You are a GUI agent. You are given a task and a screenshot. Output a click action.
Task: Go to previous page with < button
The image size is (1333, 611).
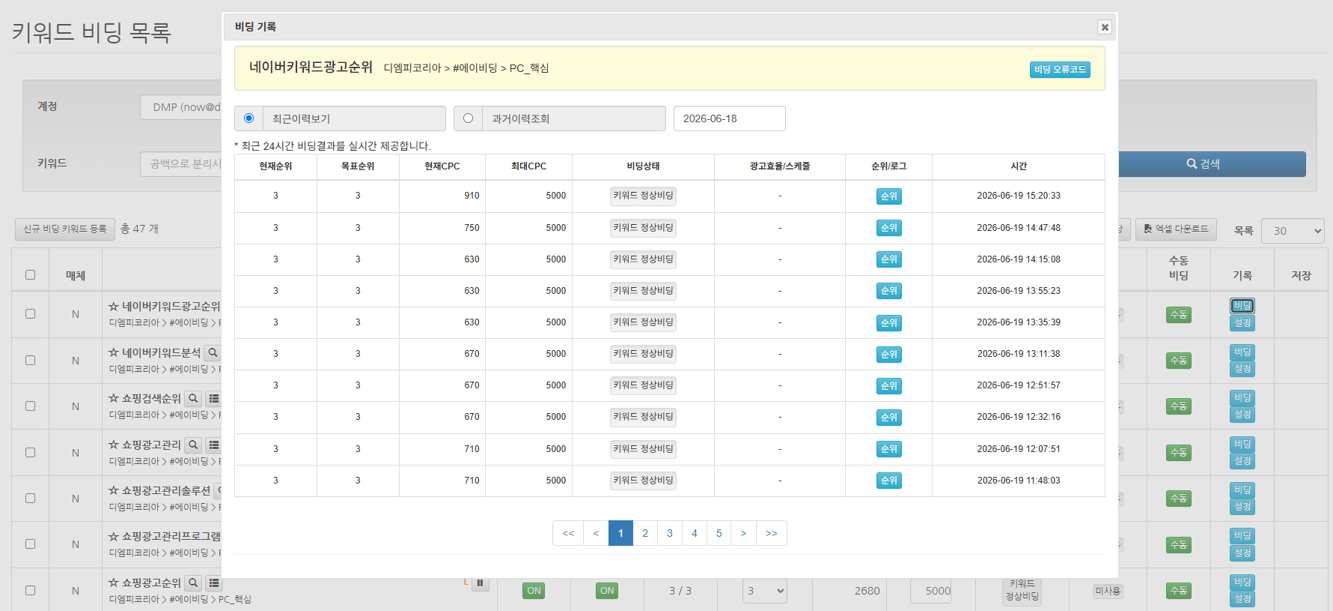coord(596,533)
